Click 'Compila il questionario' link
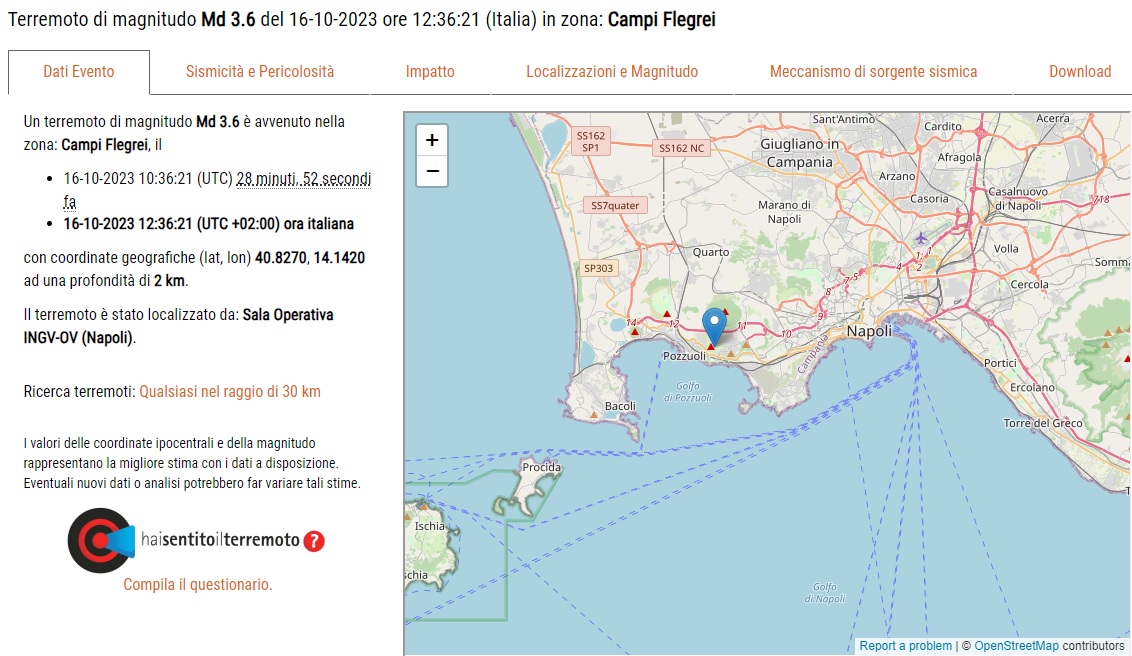The image size is (1132, 656). click(x=198, y=585)
